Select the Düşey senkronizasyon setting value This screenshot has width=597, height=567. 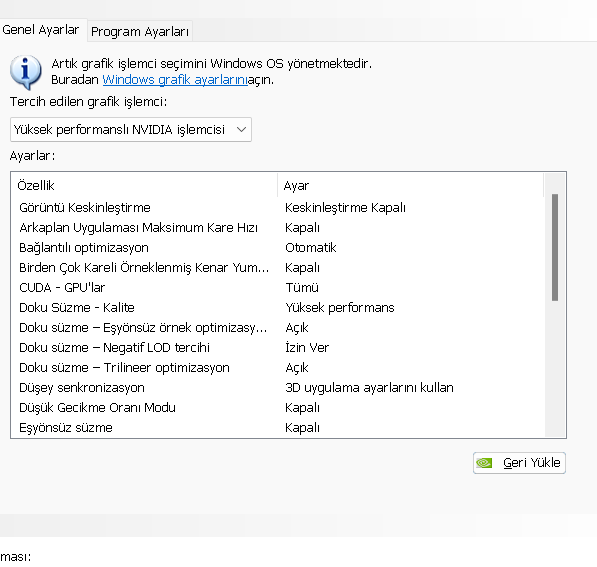click(369, 388)
